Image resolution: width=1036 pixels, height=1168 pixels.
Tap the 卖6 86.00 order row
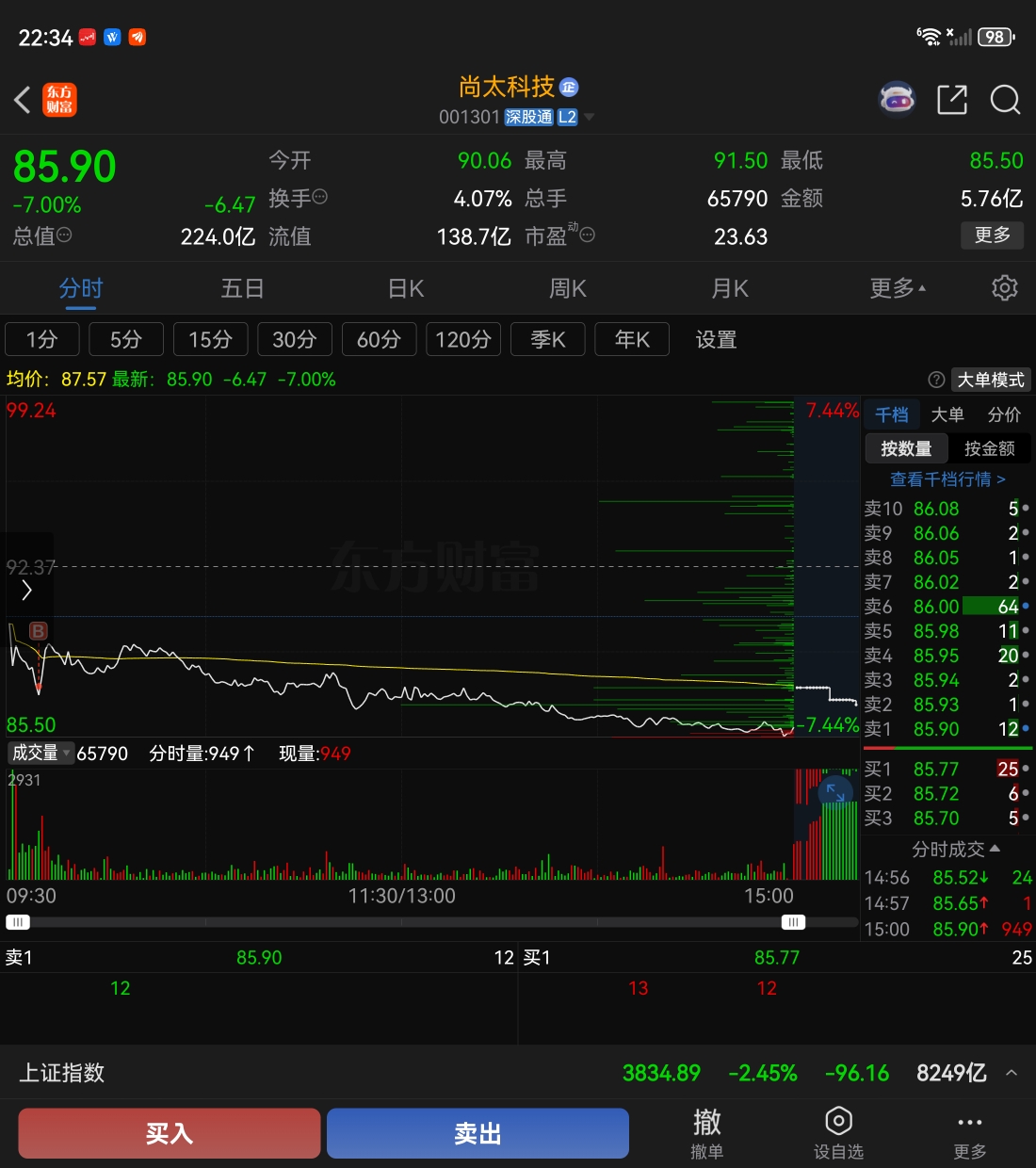click(x=947, y=607)
